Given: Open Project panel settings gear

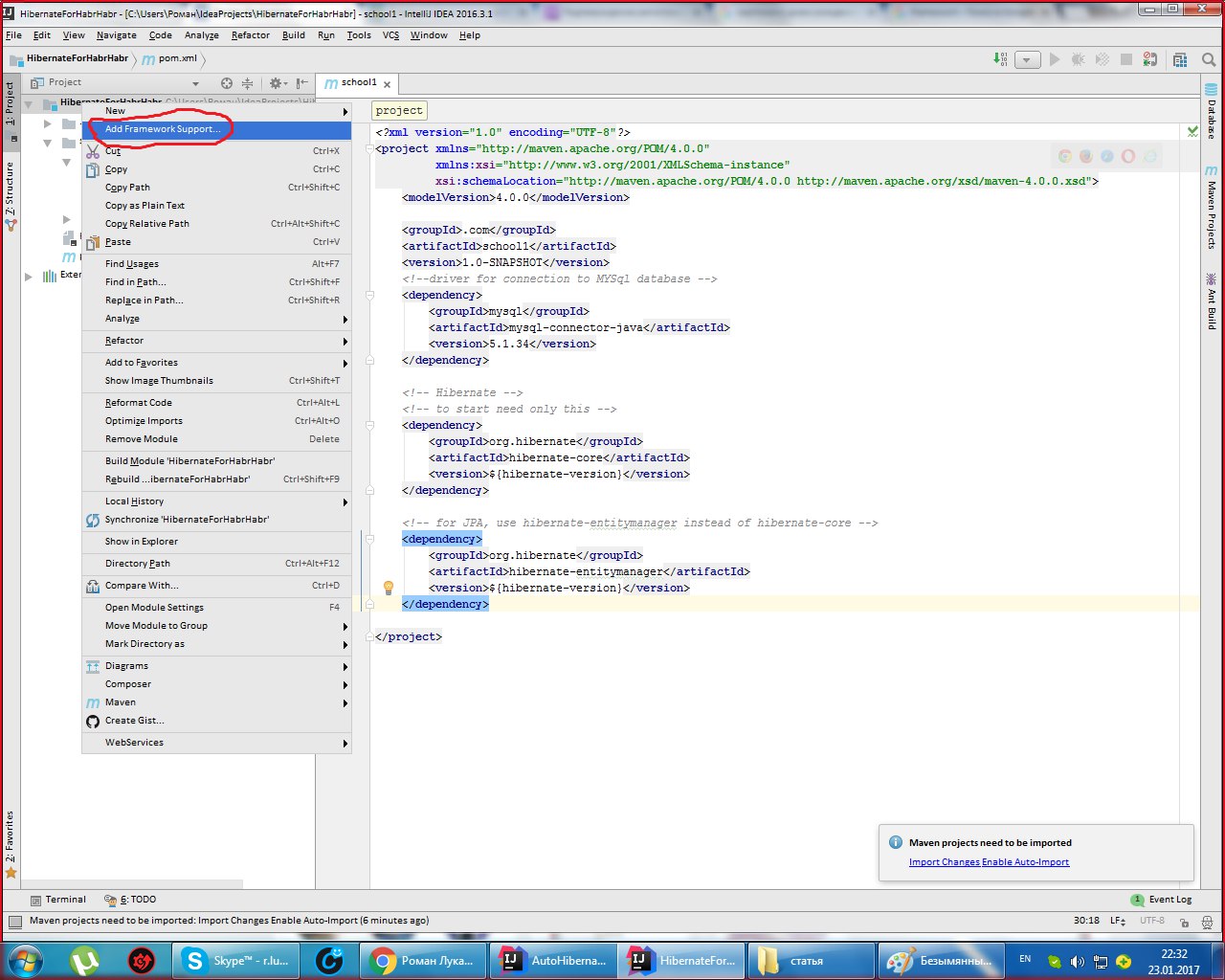Looking at the screenshot, I should (278, 83).
